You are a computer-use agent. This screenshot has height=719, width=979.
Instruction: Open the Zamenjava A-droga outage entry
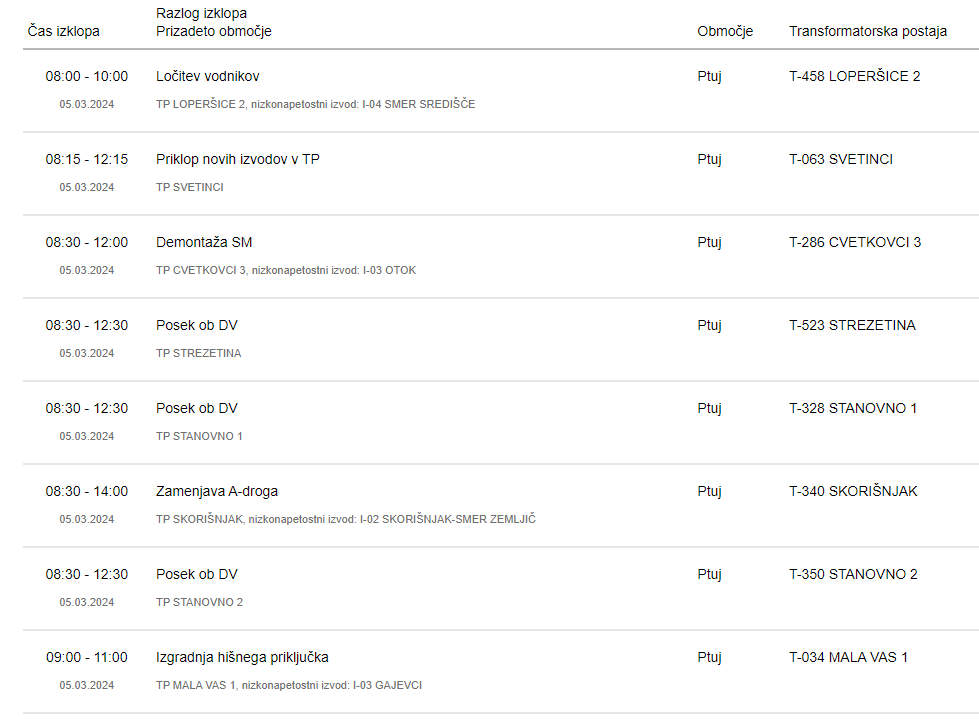click(x=217, y=491)
